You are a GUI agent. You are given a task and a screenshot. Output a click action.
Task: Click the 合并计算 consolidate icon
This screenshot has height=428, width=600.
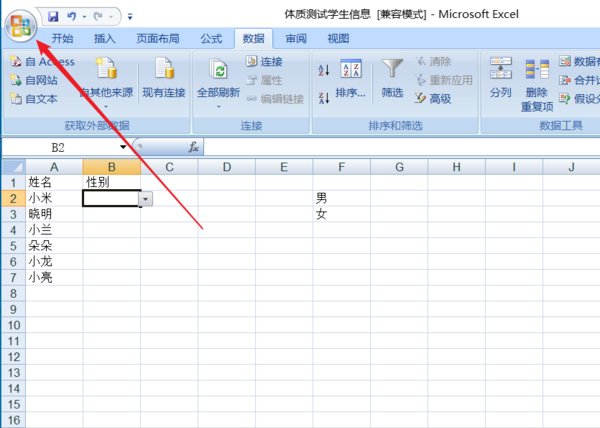tap(565, 80)
